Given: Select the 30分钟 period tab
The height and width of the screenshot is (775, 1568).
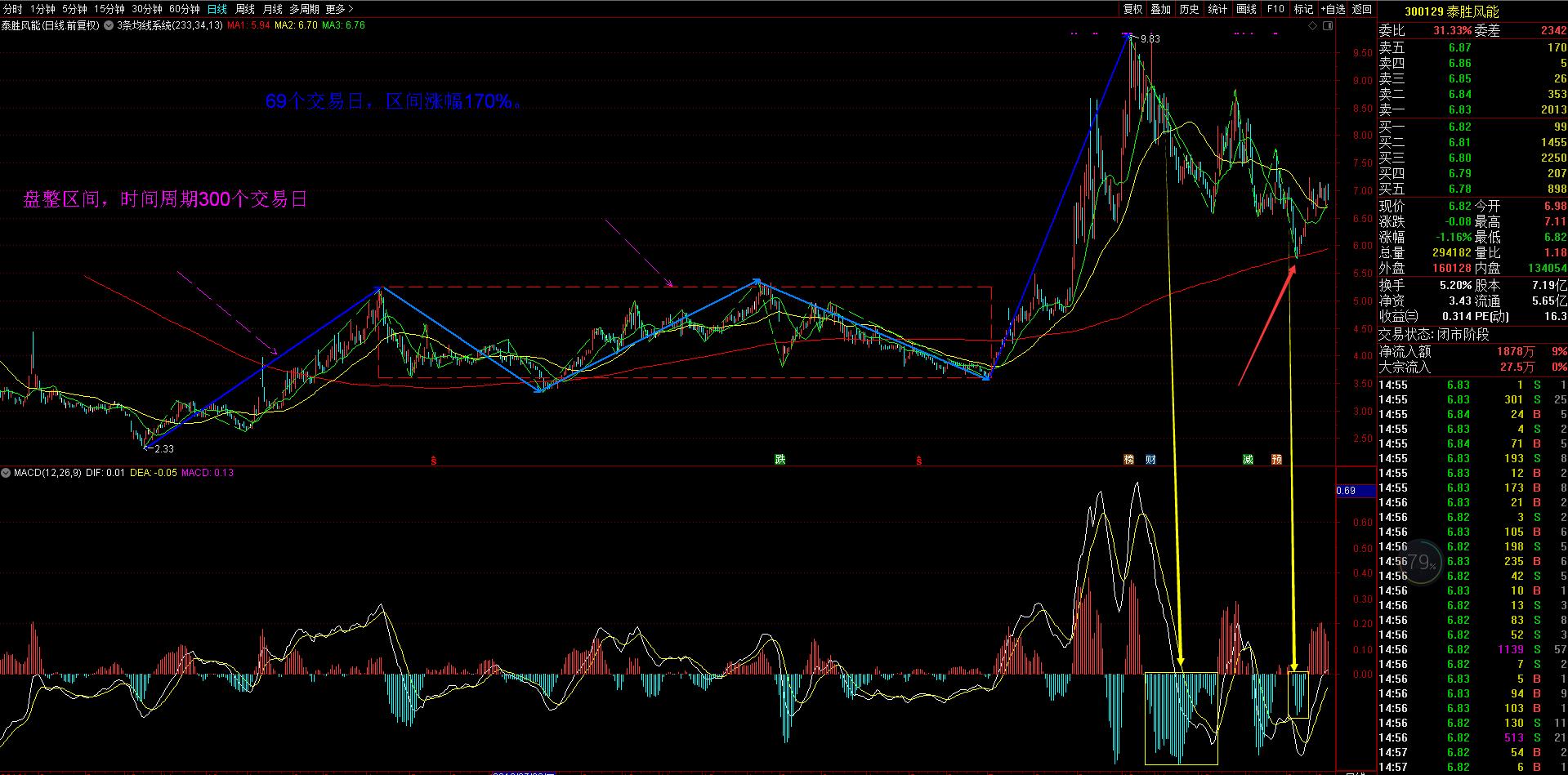Looking at the screenshot, I should (146, 9).
